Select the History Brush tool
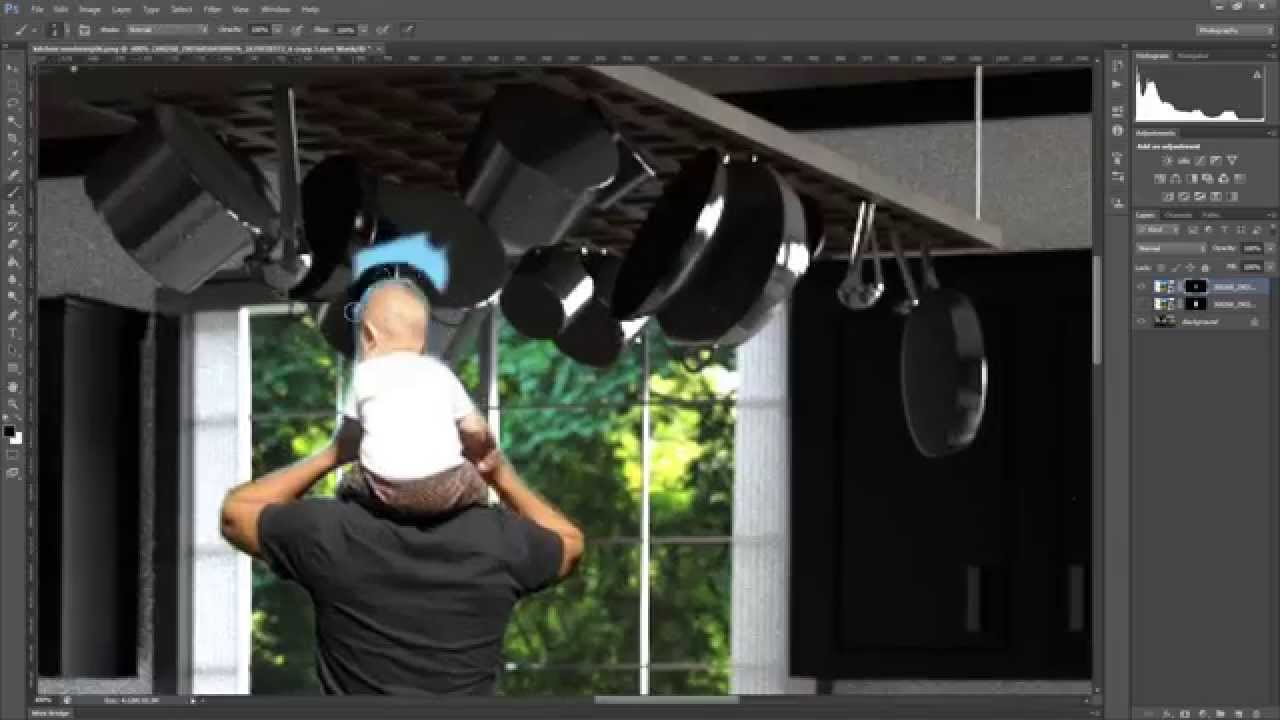1280x720 pixels. [13, 227]
